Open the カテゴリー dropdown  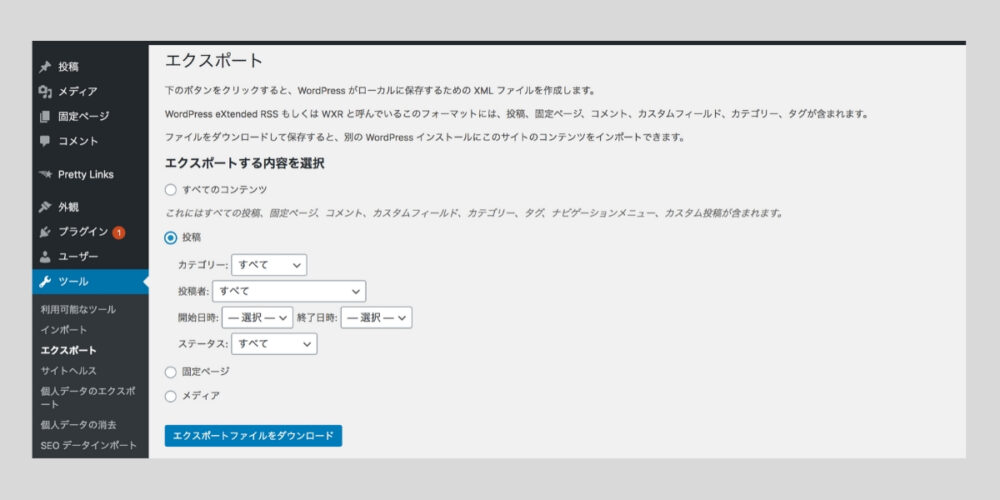pos(269,265)
